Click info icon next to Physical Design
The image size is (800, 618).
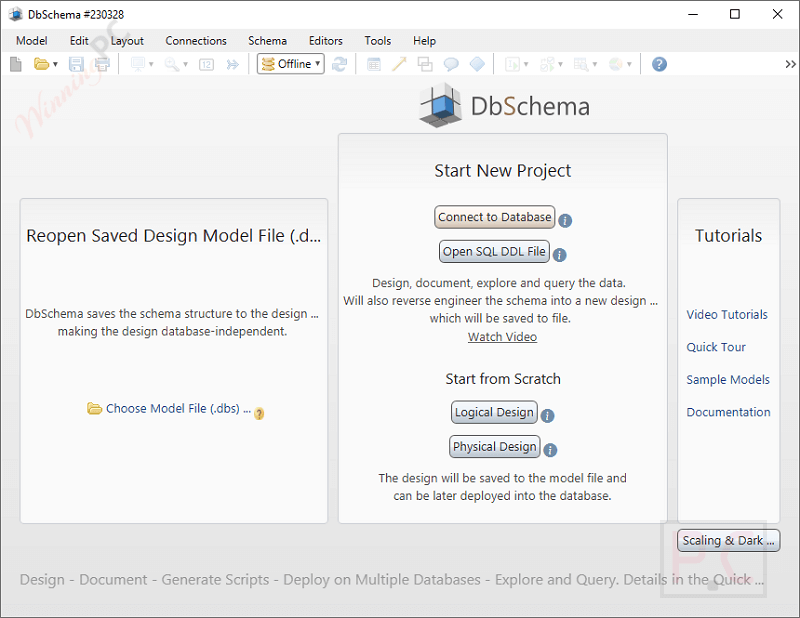tap(550, 450)
